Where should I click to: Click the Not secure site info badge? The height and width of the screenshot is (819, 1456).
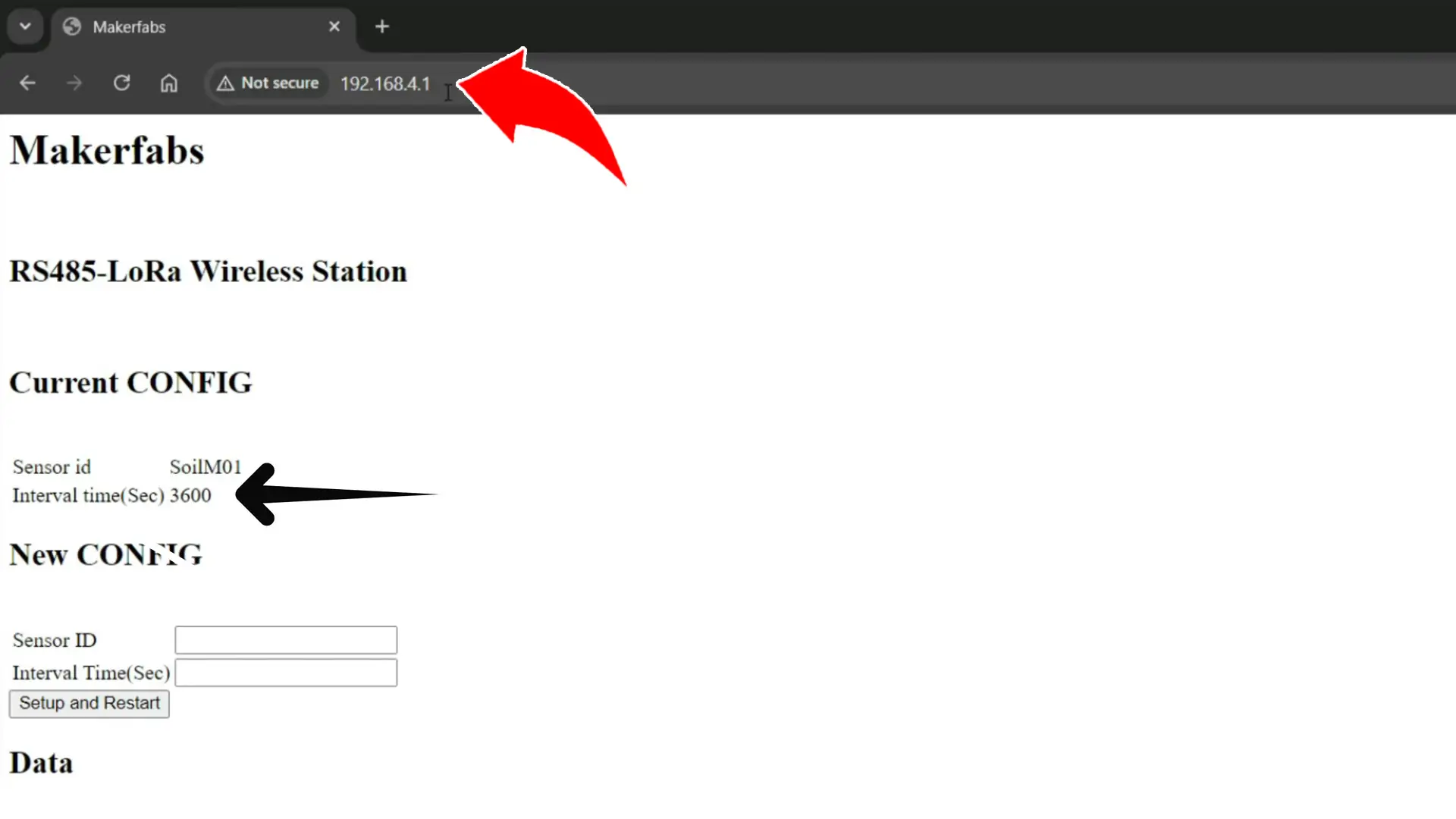(268, 83)
